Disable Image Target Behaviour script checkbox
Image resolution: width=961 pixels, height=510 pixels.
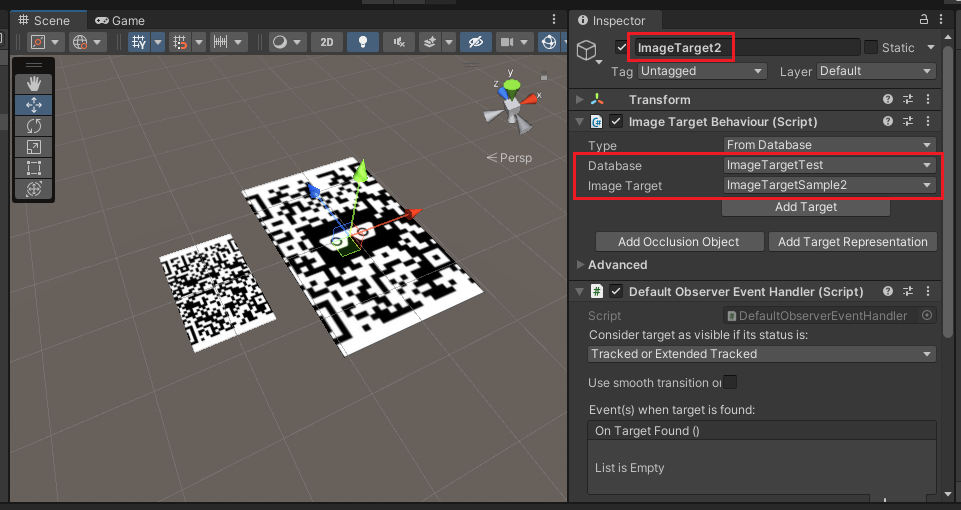coord(616,121)
